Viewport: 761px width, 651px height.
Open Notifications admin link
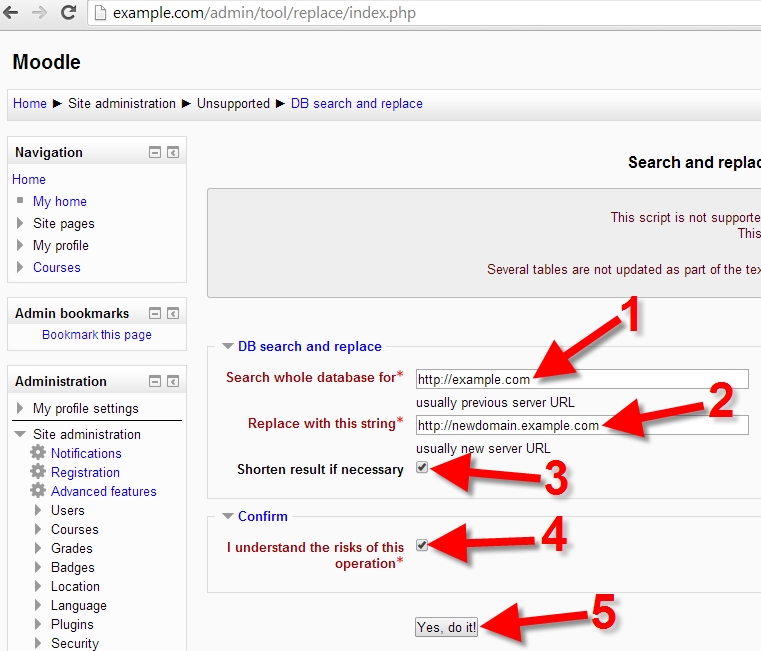click(86, 453)
